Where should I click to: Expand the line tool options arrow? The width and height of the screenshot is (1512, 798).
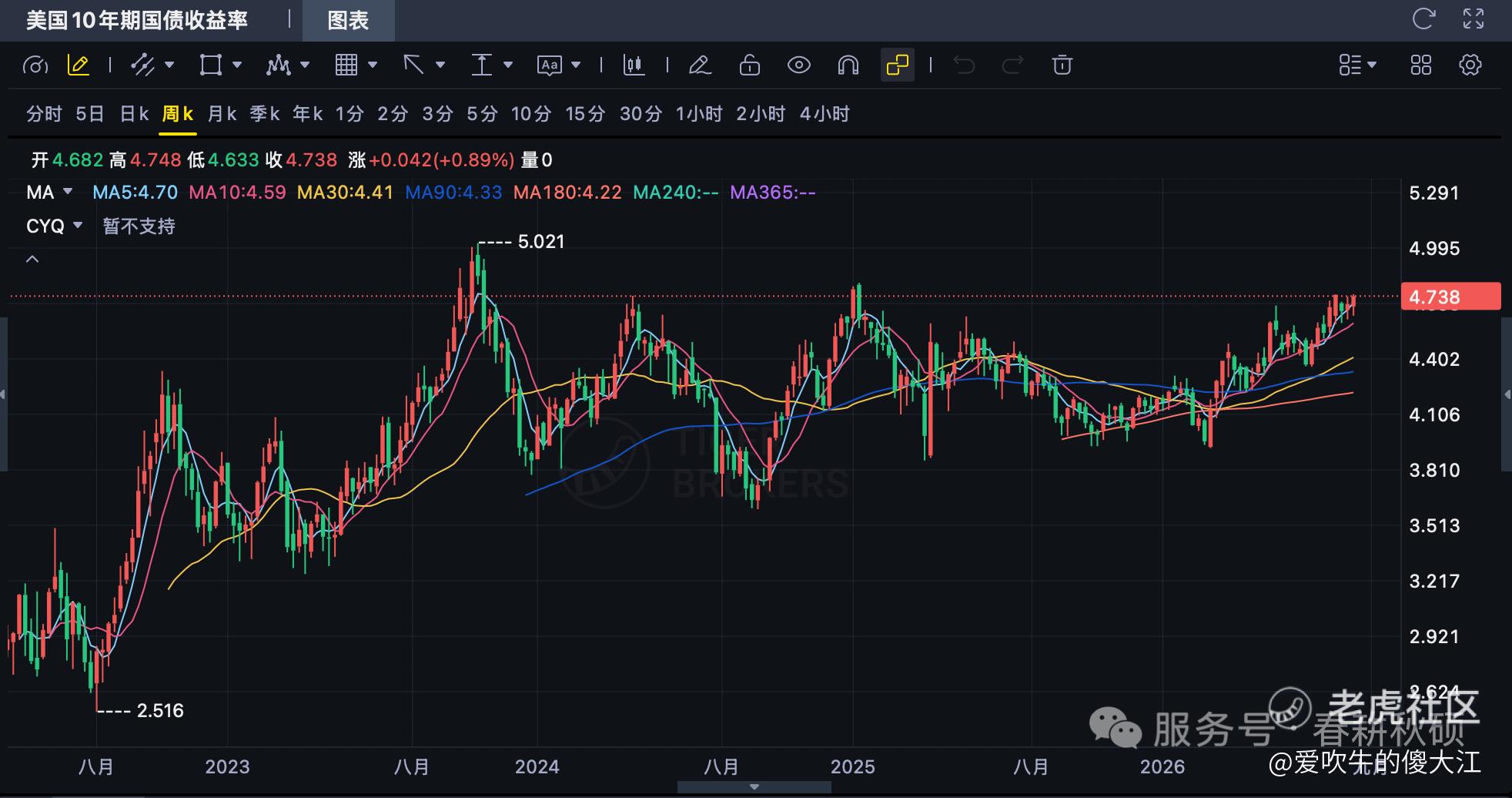point(169,65)
